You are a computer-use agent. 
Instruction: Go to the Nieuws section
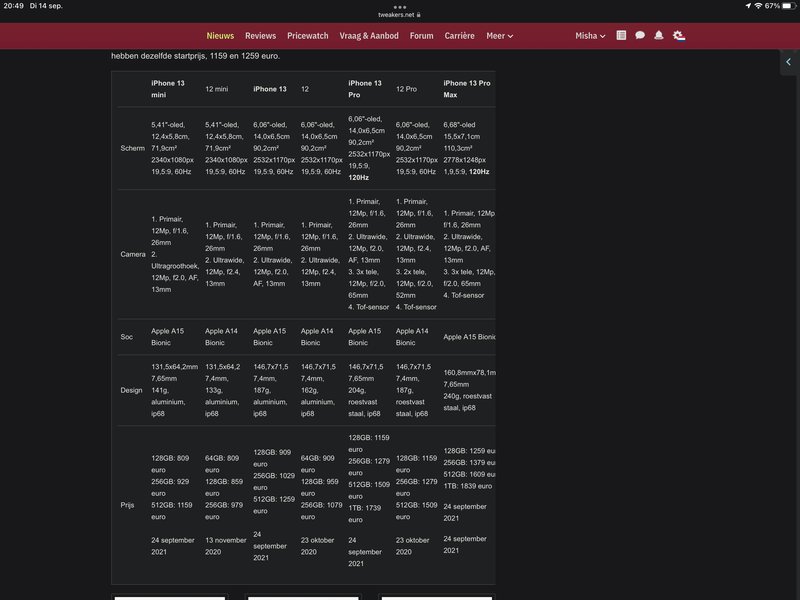(220, 36)
